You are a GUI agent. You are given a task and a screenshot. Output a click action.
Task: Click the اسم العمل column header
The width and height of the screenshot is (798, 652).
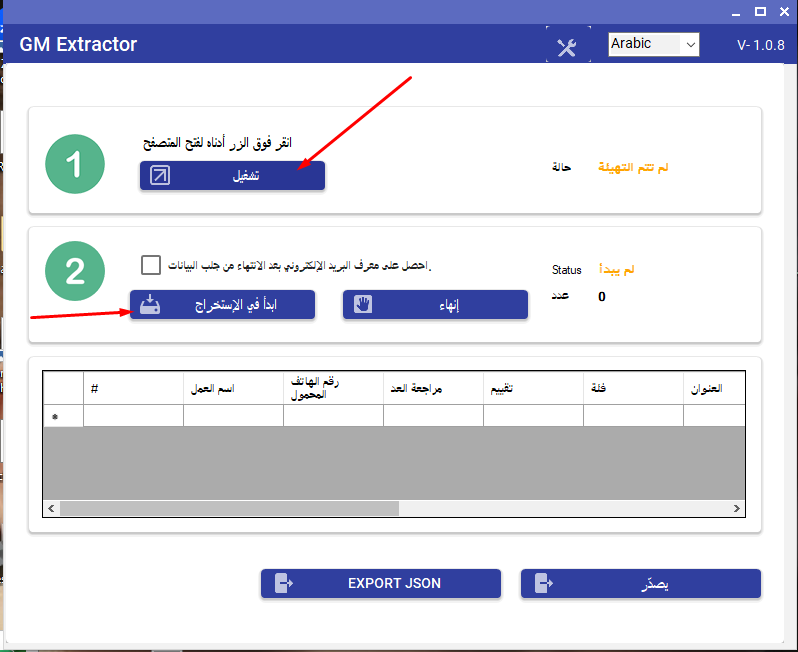(233, 388)
